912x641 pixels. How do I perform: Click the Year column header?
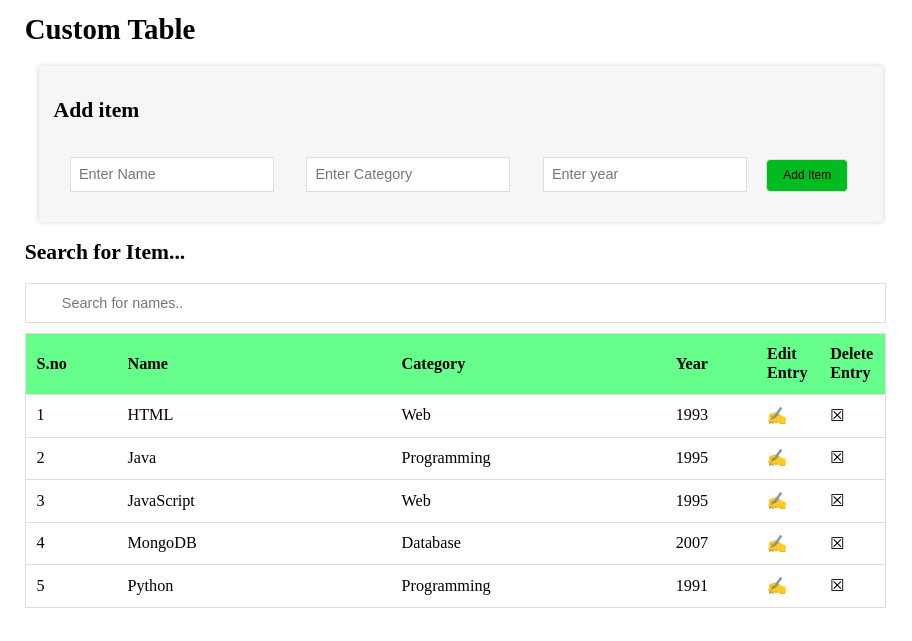click(691, 364)
